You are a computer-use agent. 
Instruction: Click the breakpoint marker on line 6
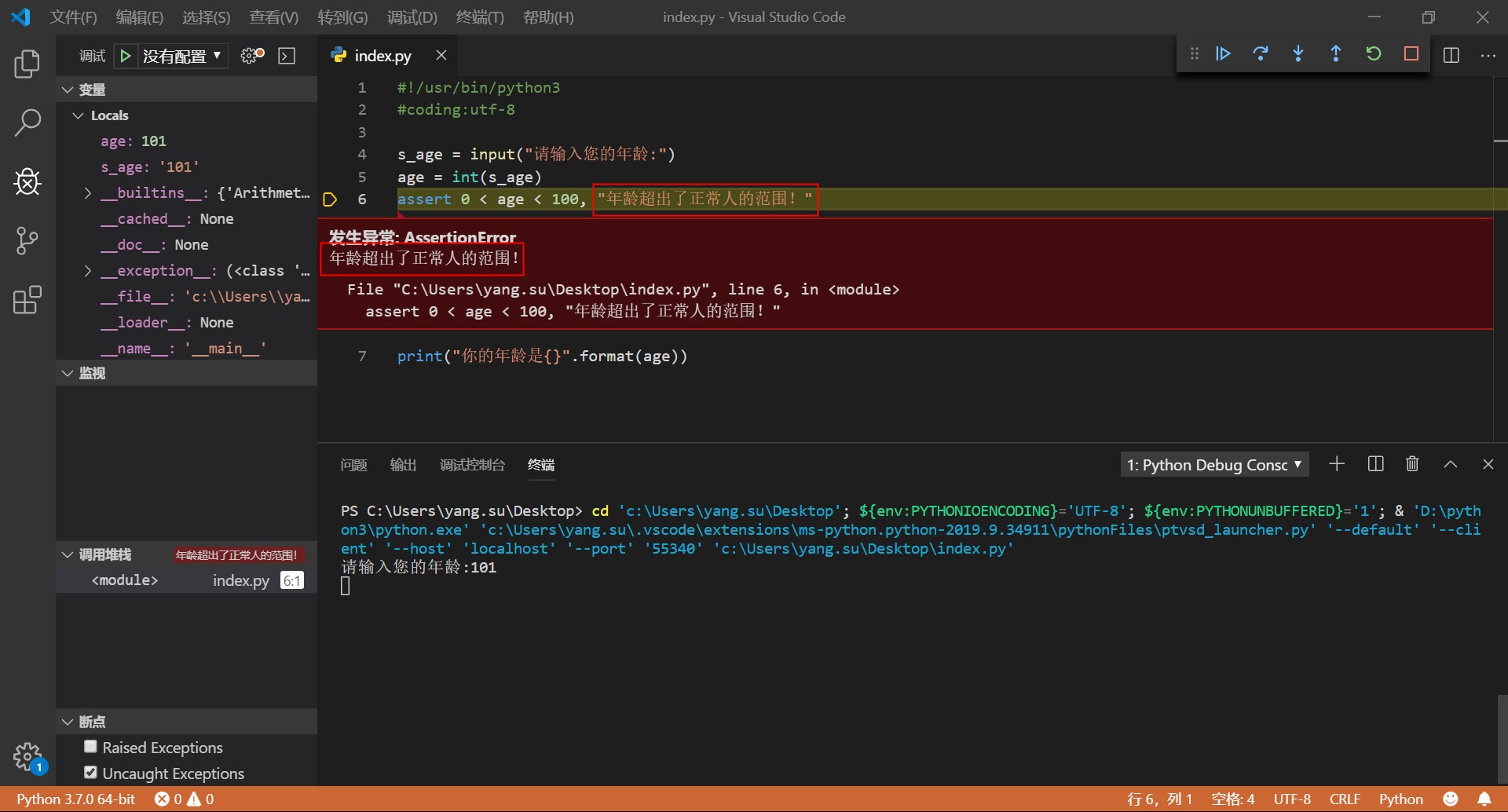(330, 199)
